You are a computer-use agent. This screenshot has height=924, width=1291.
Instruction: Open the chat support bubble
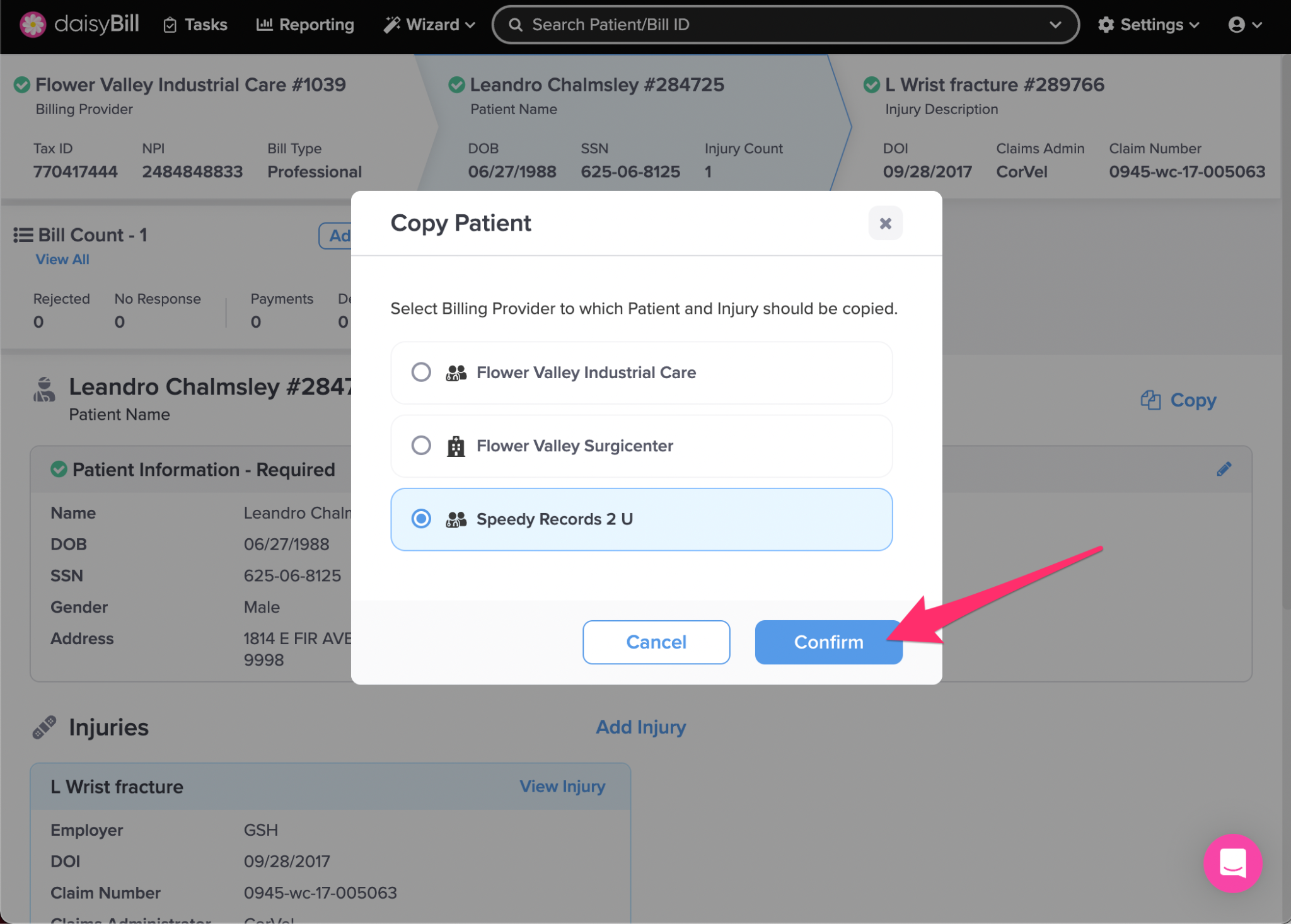1232,863
